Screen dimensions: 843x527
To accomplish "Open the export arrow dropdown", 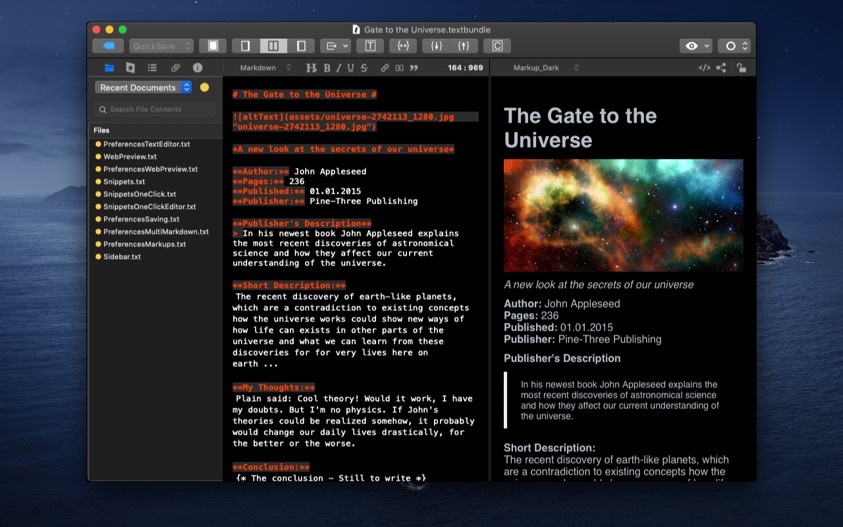I will click(335, 46).
